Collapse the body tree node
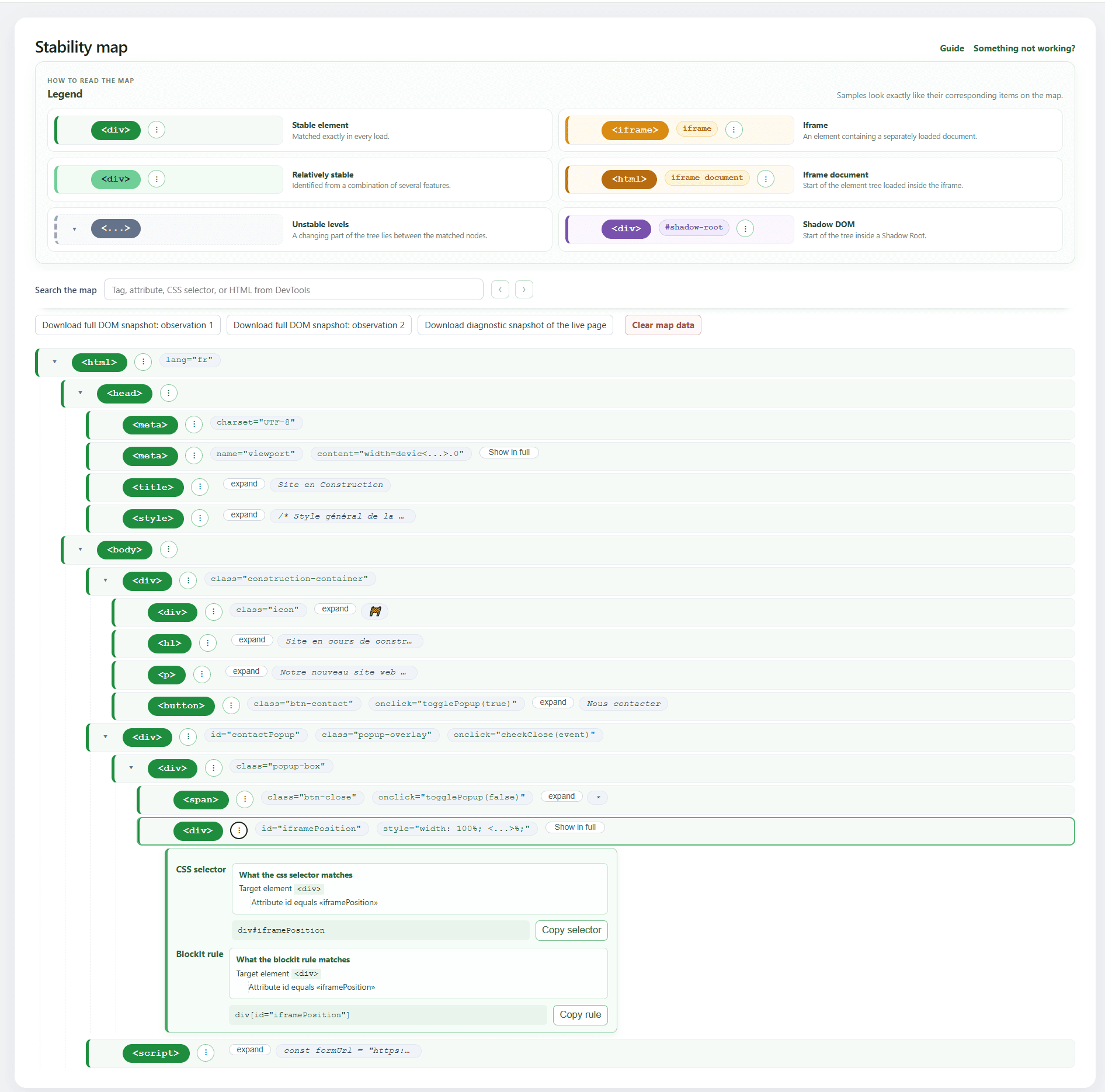1105x1092 pixels. pos(81,550)
